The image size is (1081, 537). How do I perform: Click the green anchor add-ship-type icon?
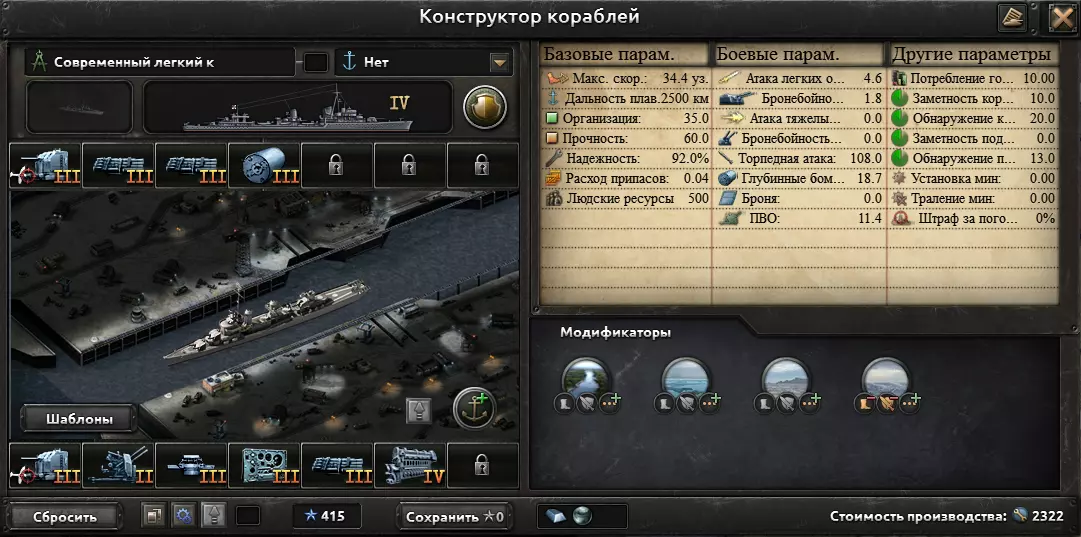click(x=474, y=409)
